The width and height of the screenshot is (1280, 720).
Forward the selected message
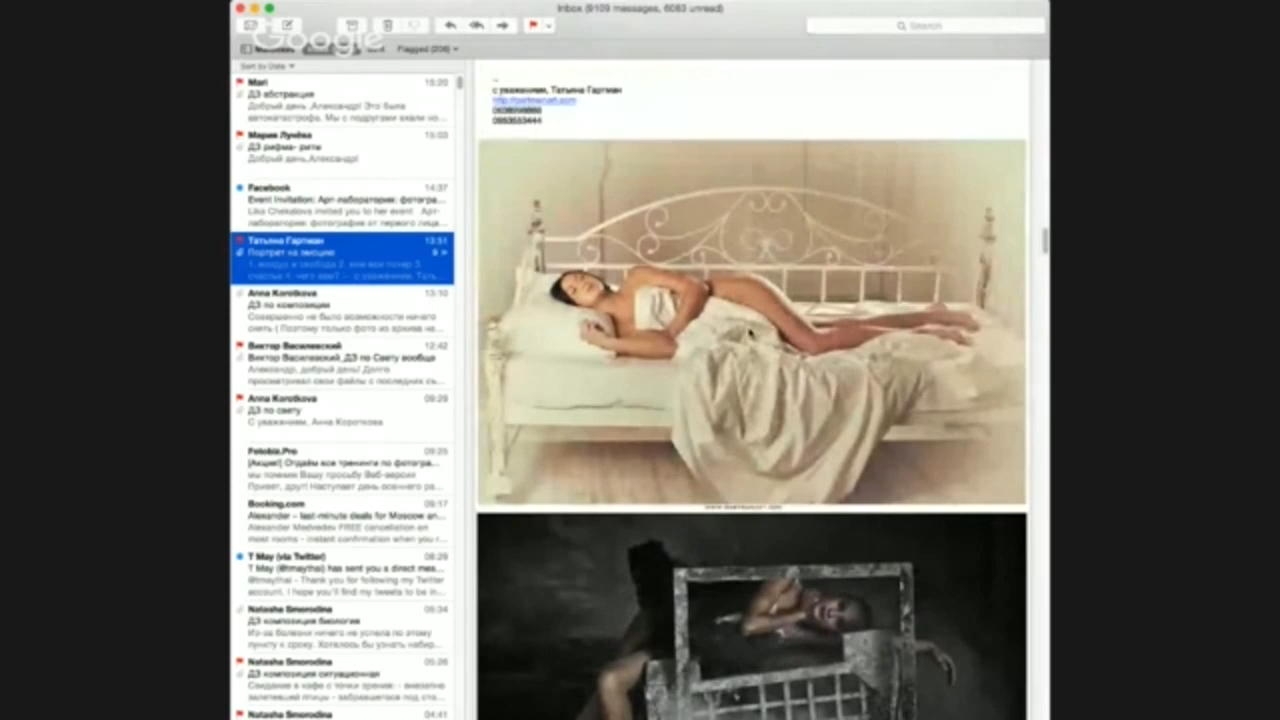[503, 26]
